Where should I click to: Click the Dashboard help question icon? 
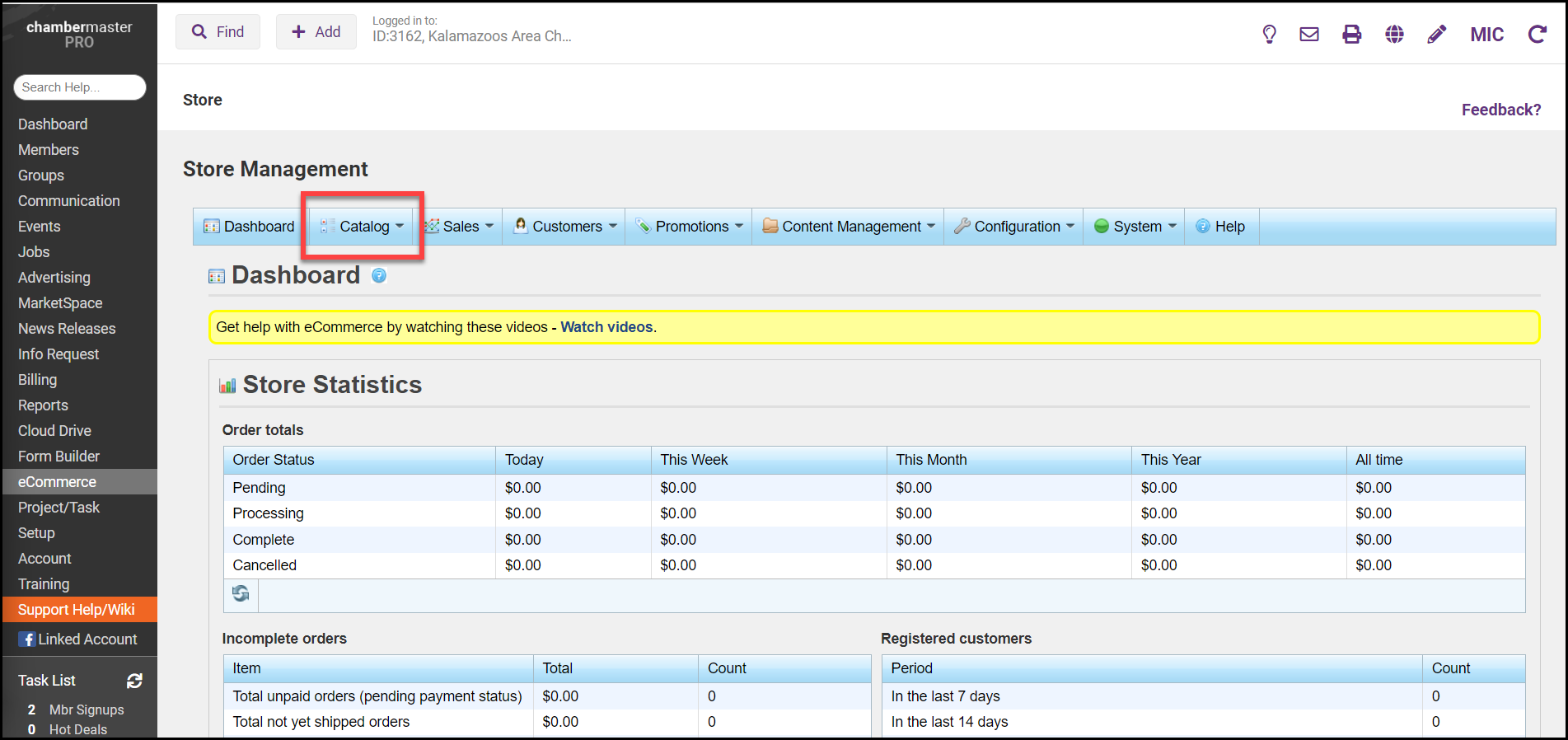tap(379, 276)
